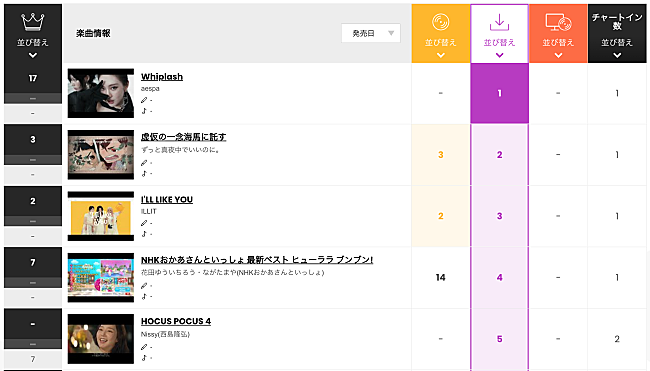Click the aespa artist name

[x=150, y=88]
